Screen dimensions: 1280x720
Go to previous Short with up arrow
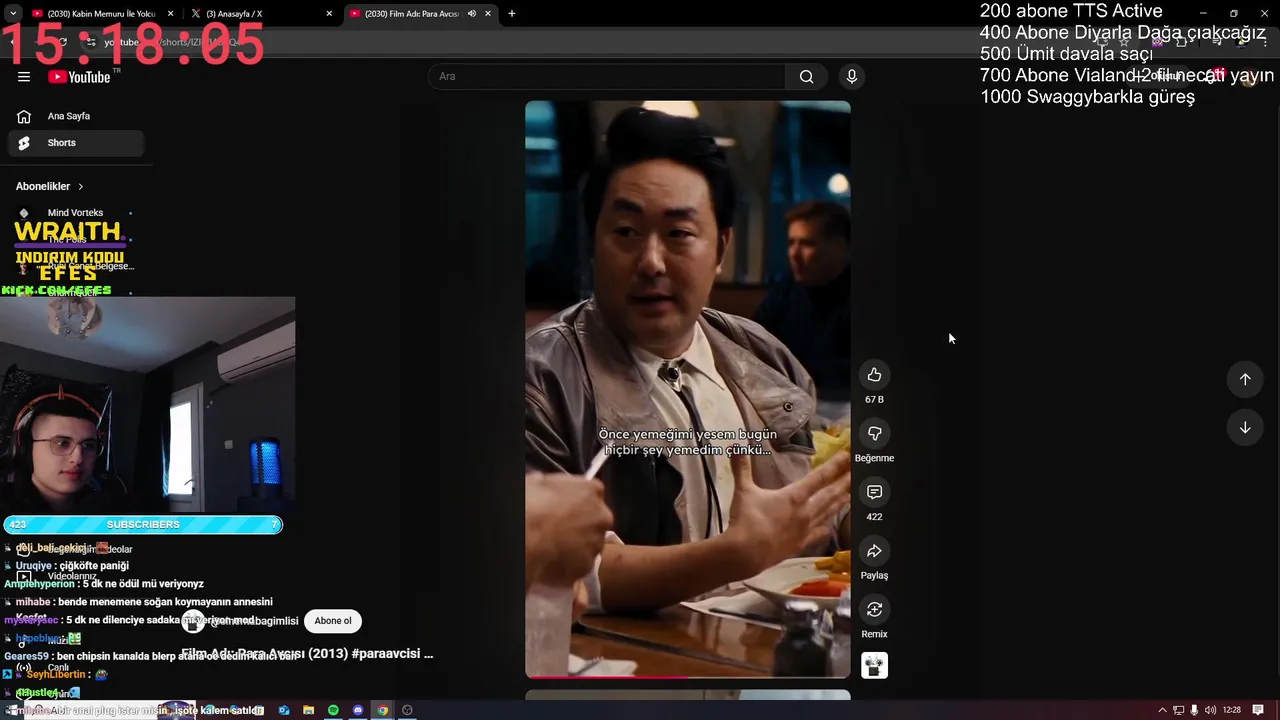point(1245,379)
